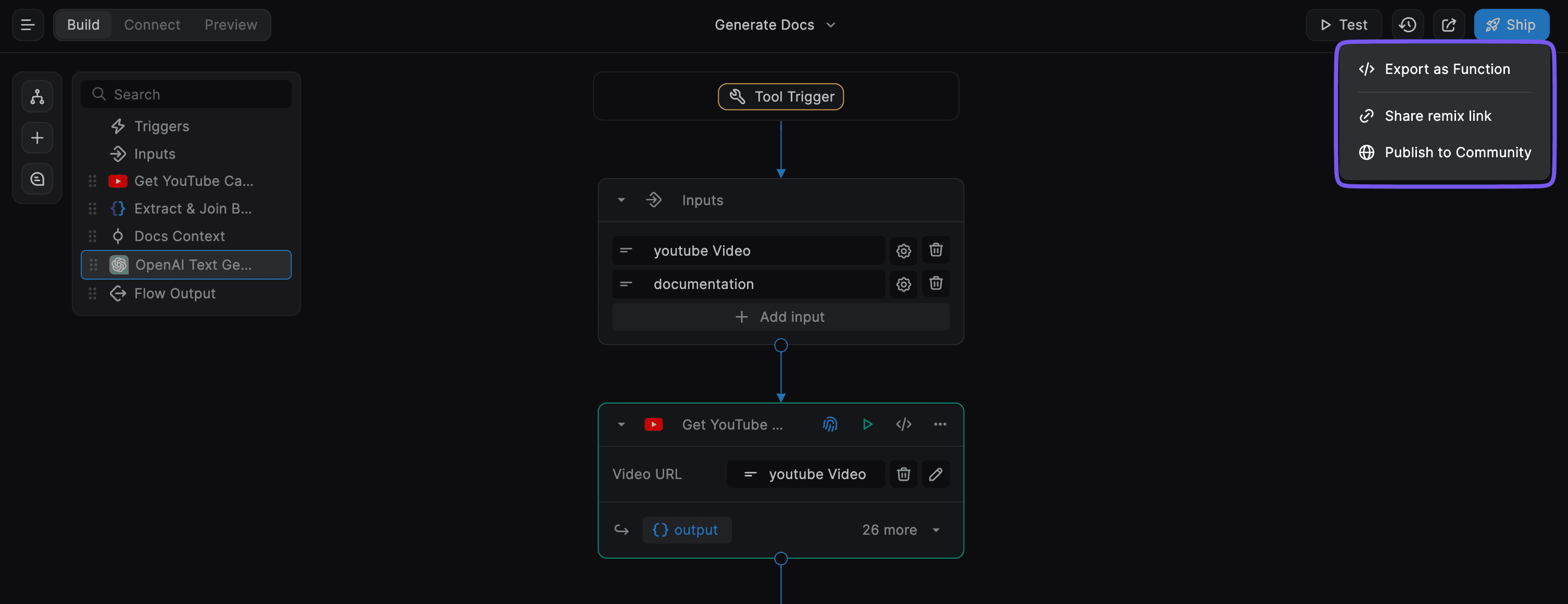Image resolution: width=1568 pixels, height=604 pixels.
Task: Select Inputs in the block list
Action: 186,154
